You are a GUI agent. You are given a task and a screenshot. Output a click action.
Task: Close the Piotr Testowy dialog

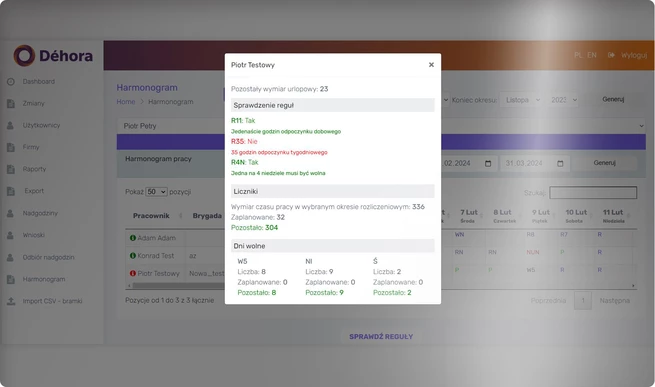click(x=431, y=65)
